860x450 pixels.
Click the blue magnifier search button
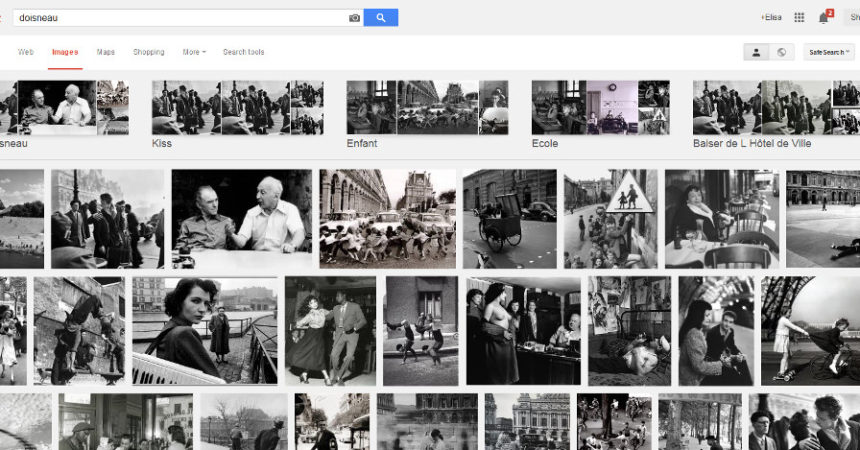381,18
